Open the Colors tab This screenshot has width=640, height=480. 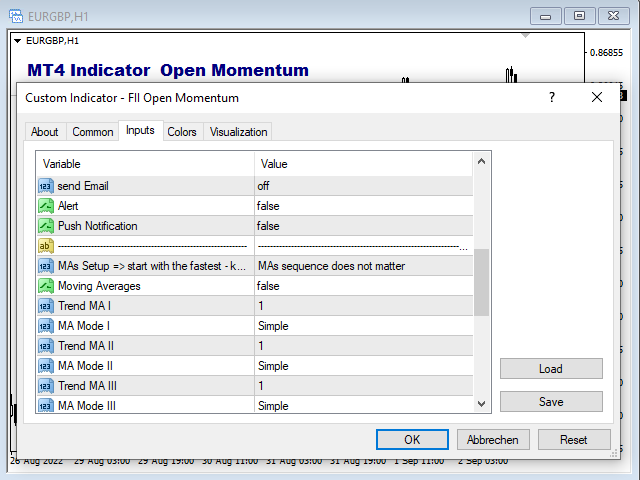pos(182,132)
